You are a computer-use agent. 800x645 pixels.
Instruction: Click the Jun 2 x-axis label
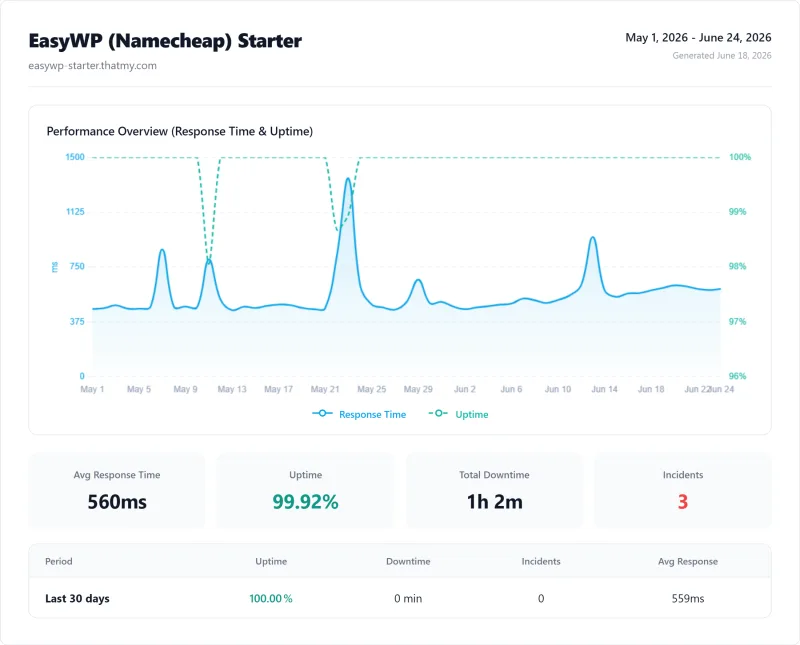pos(465,389)
